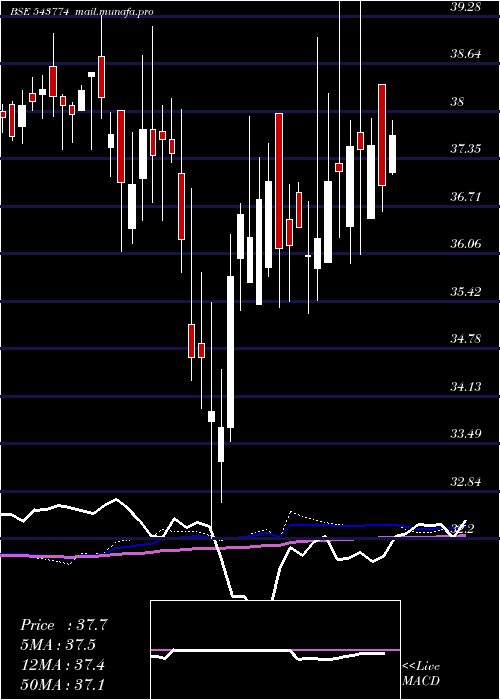The image size is (500, 700).
Task: Click the 37.35 price axis label
Action: tap(466, 149)
